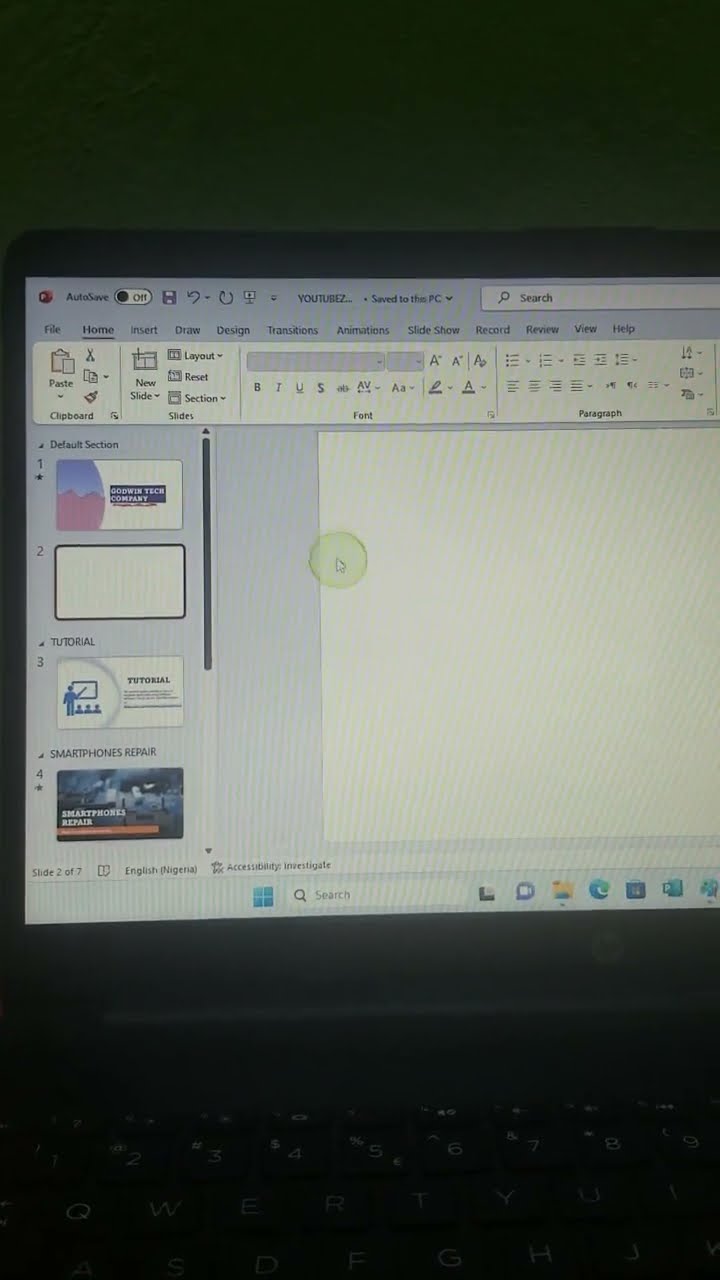Switch to the Home tab
720x1280 pixels.
[x=98, y=330]
